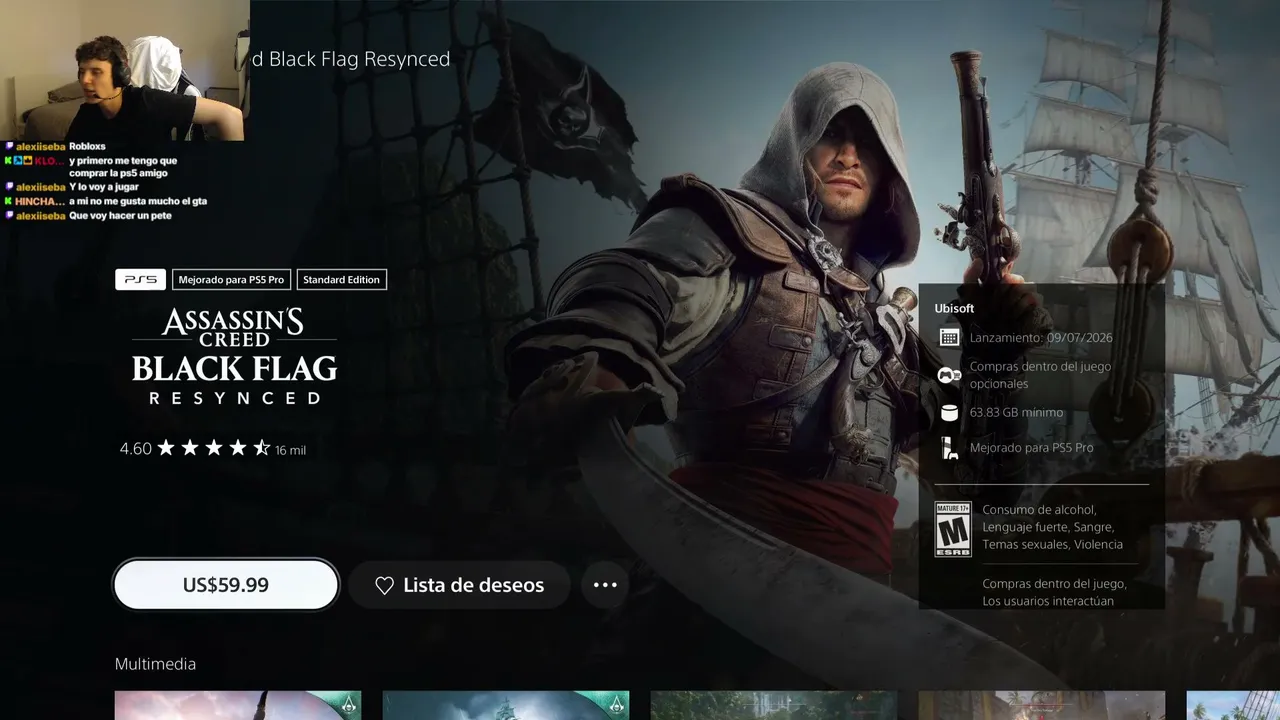Click chat message 'a mi no me gusta mucho el gta'
The image size is (1280, 720).
coord(138,201)
